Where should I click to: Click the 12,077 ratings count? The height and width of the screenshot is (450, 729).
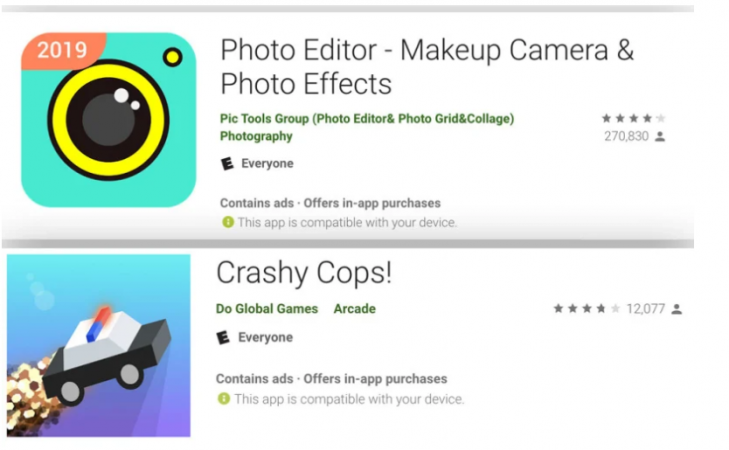pyautogui.click(x=645, y=309)
